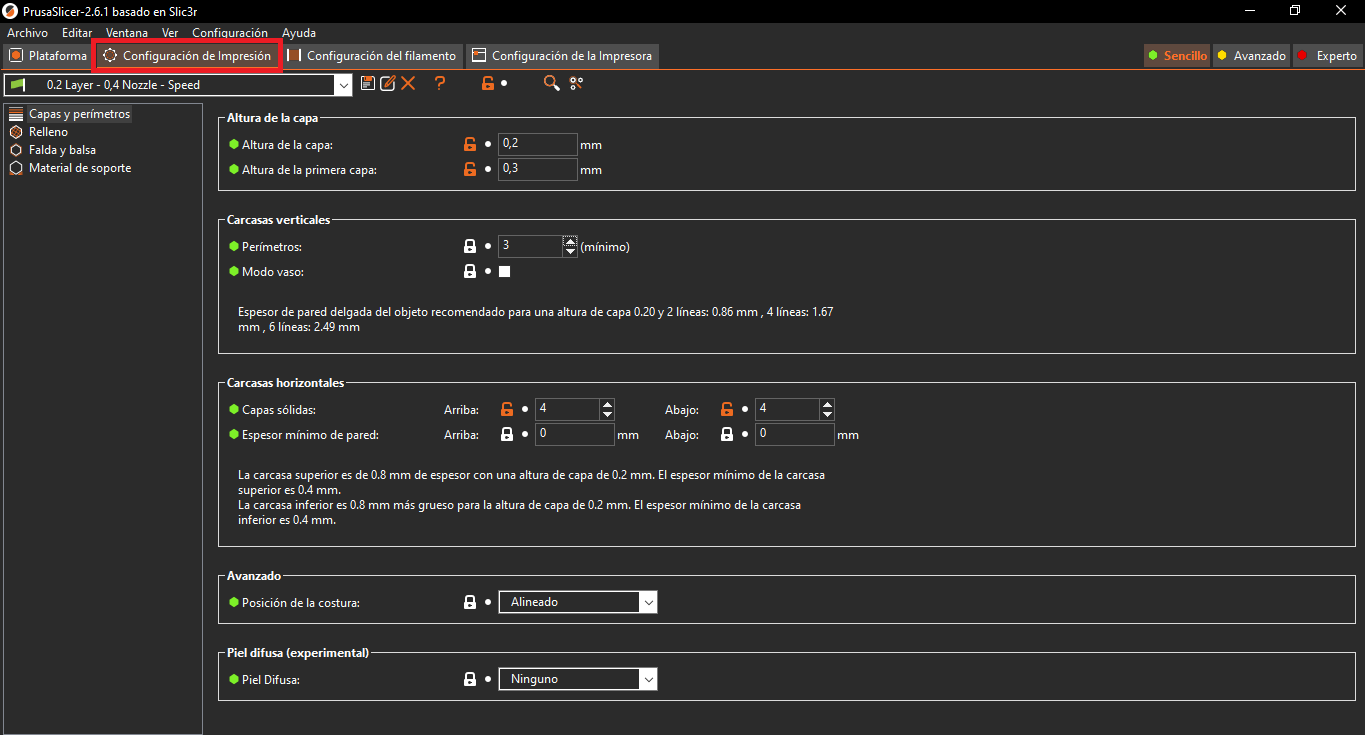The image size is (1365, 735).
Task: Select Material de soporte in the sidebar
Action: [x=79, y=168]
